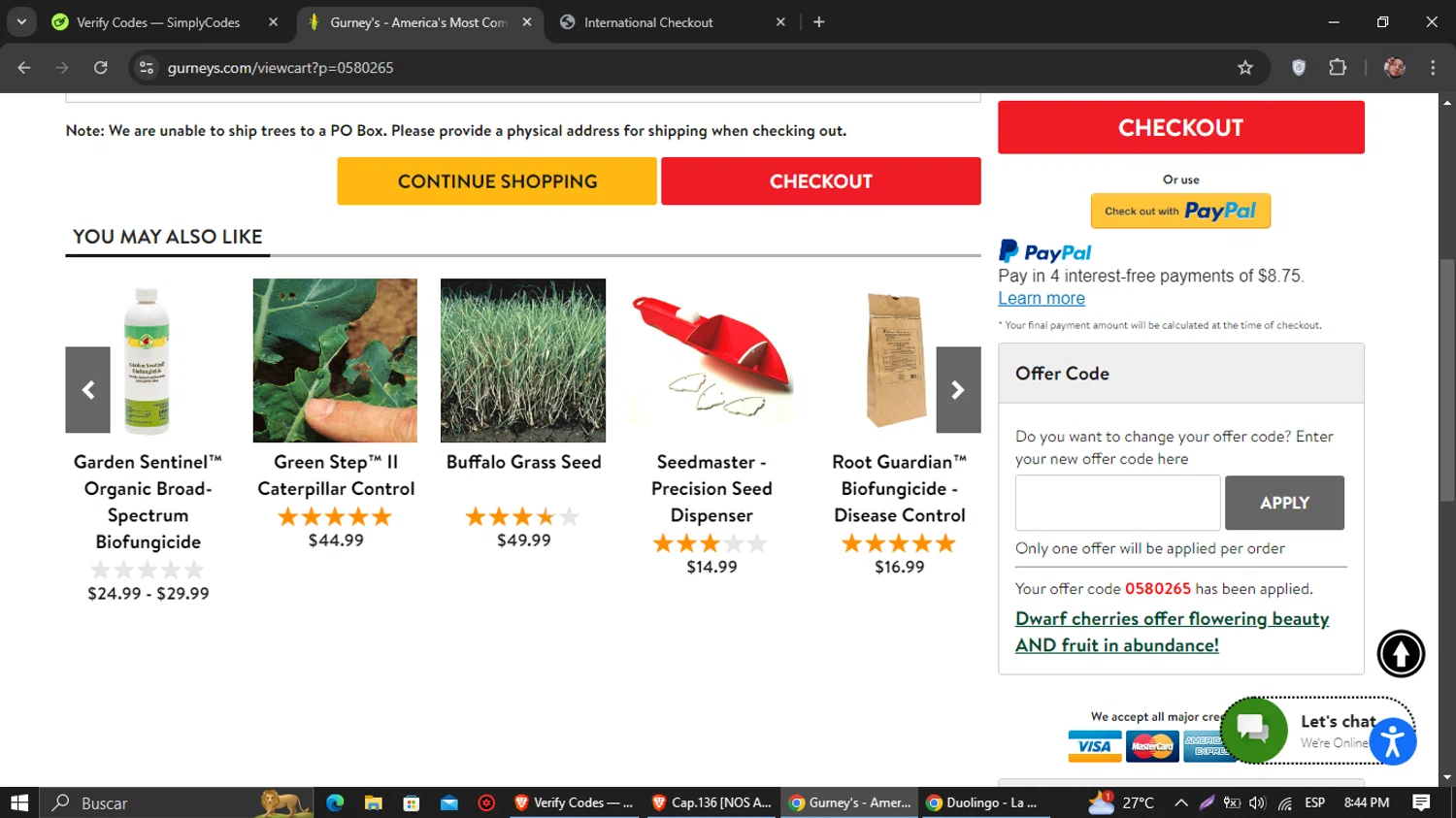Close the Gurney's tab
Viewport: 1456px width, 818px height.
coord(527,21)
